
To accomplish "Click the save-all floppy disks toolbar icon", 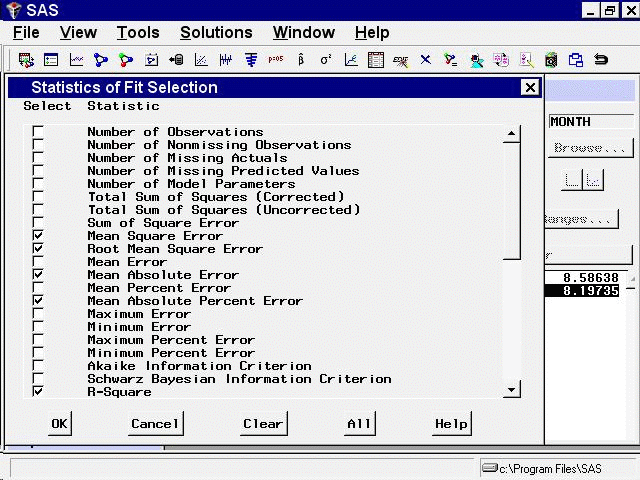I will 576,60.
